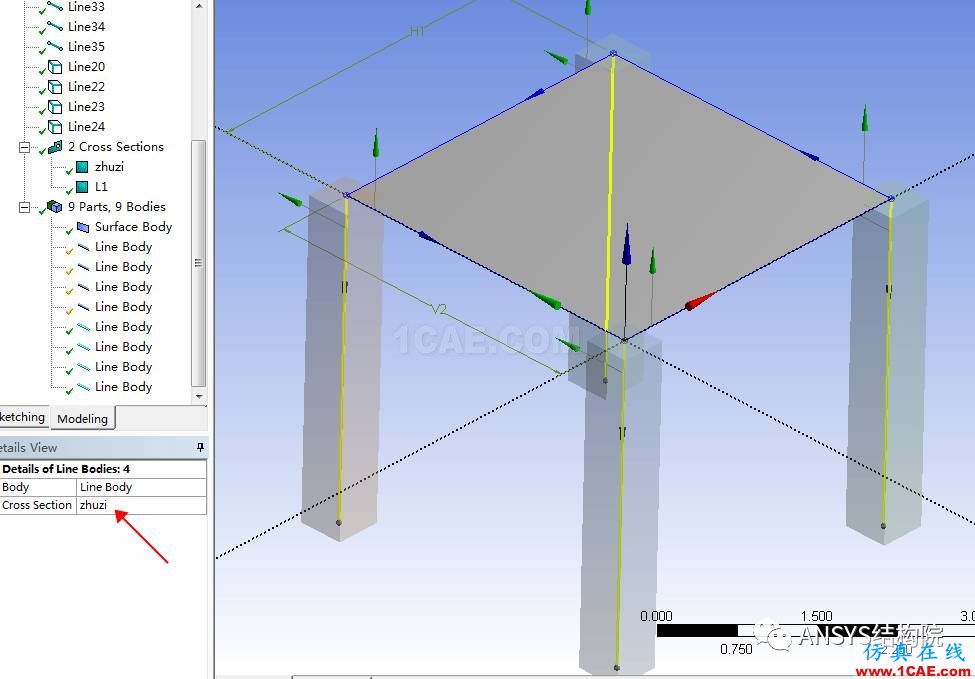Image resolution: width=975 pixels, height=679 pixels.
Task: Click the Line22 box icon
Action: pos(55,86)
